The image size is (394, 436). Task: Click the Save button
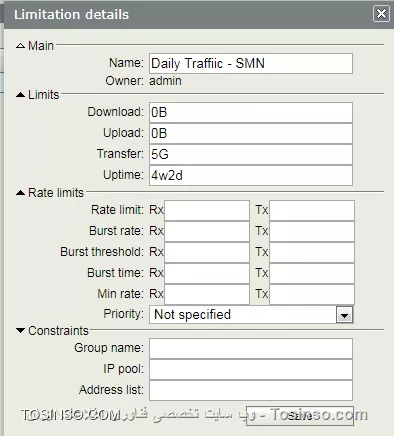tap(300, 416)
